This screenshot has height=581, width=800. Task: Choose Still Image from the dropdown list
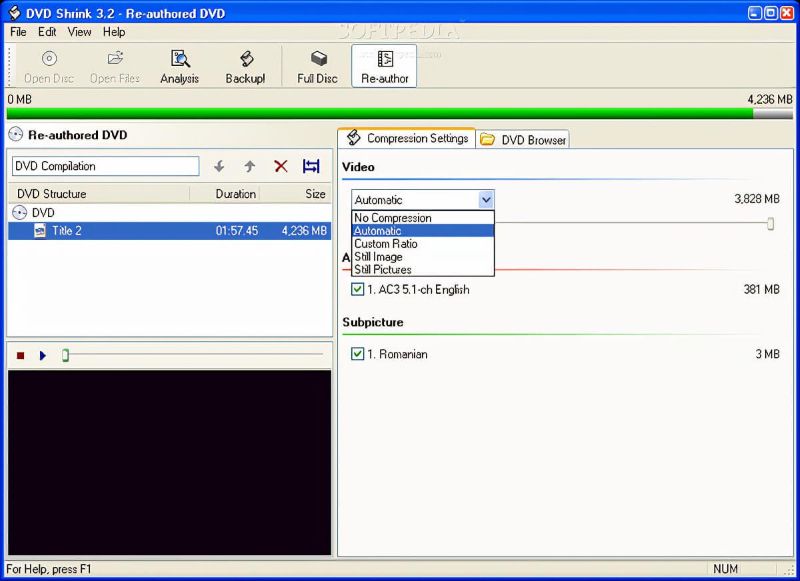[379, 257]
